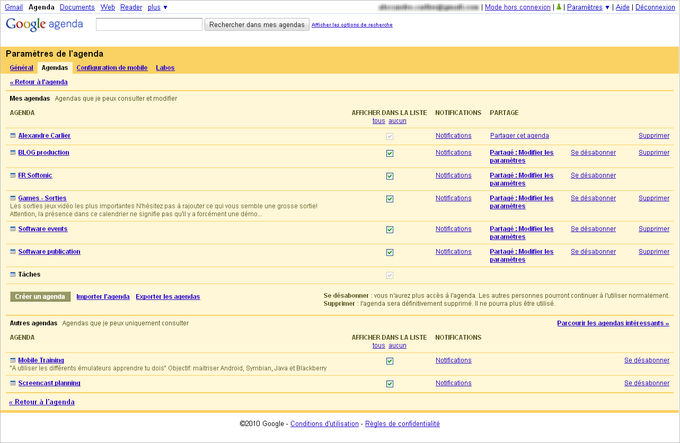Click top Retour à l'agenda link
Viewport: 680px width, 443px height.
click(39, 82)
